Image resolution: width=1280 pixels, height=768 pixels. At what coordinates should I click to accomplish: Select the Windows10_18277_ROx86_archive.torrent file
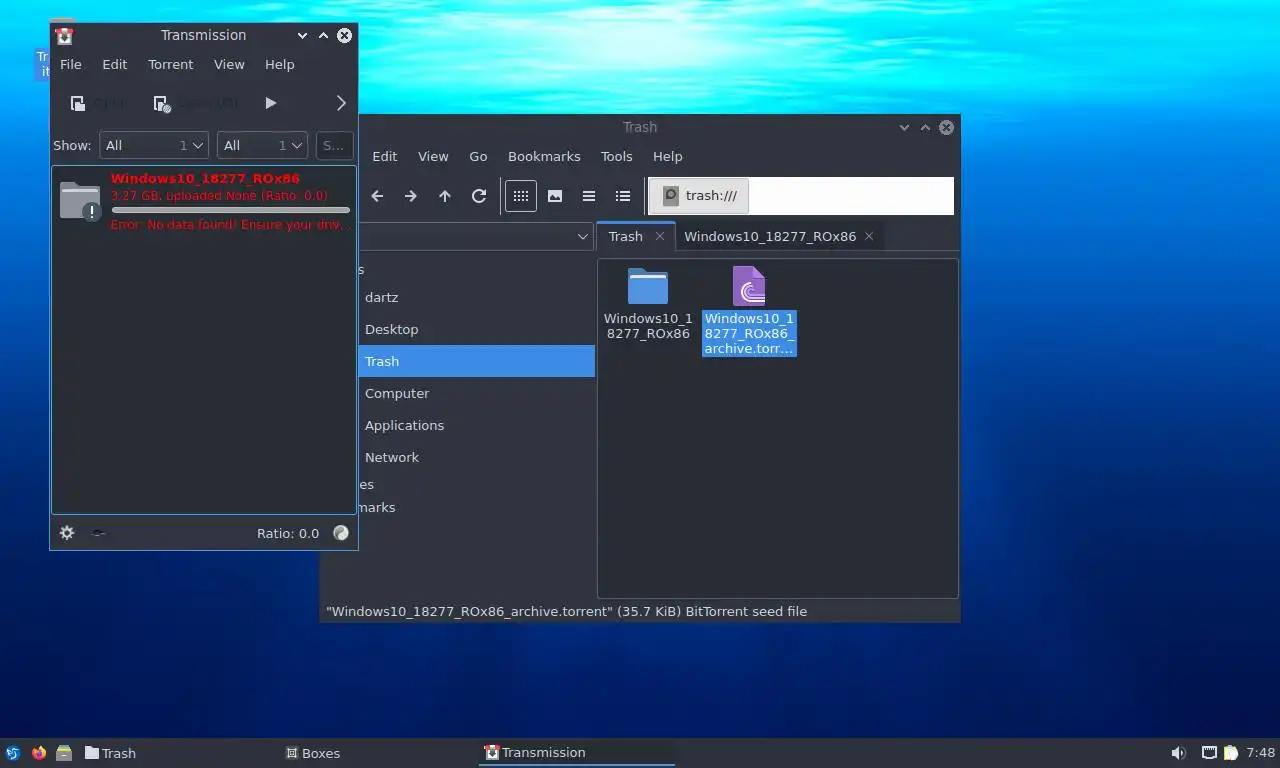pos(749,310)
